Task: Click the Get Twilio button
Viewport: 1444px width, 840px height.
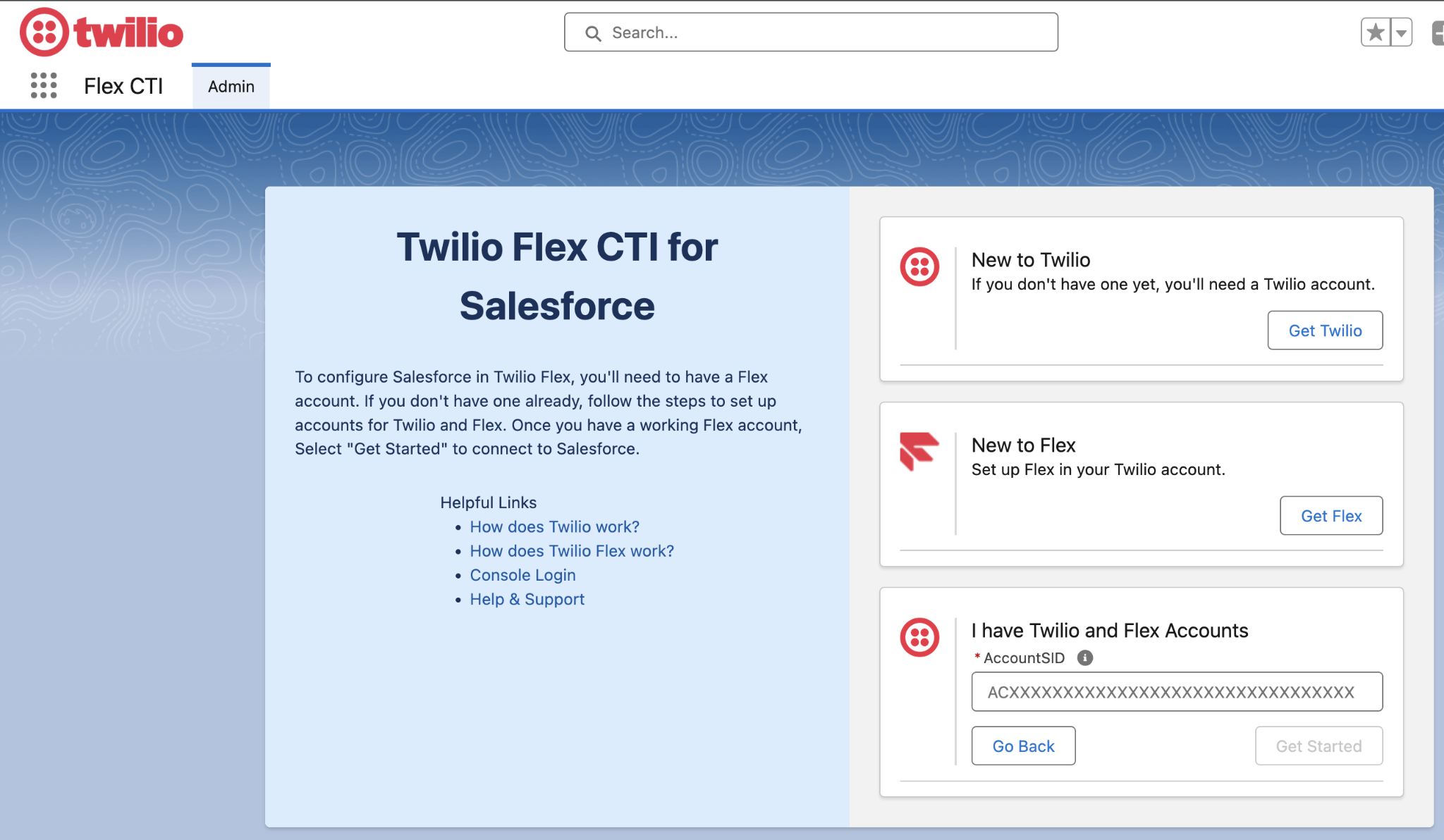Action: point(1325,331)
